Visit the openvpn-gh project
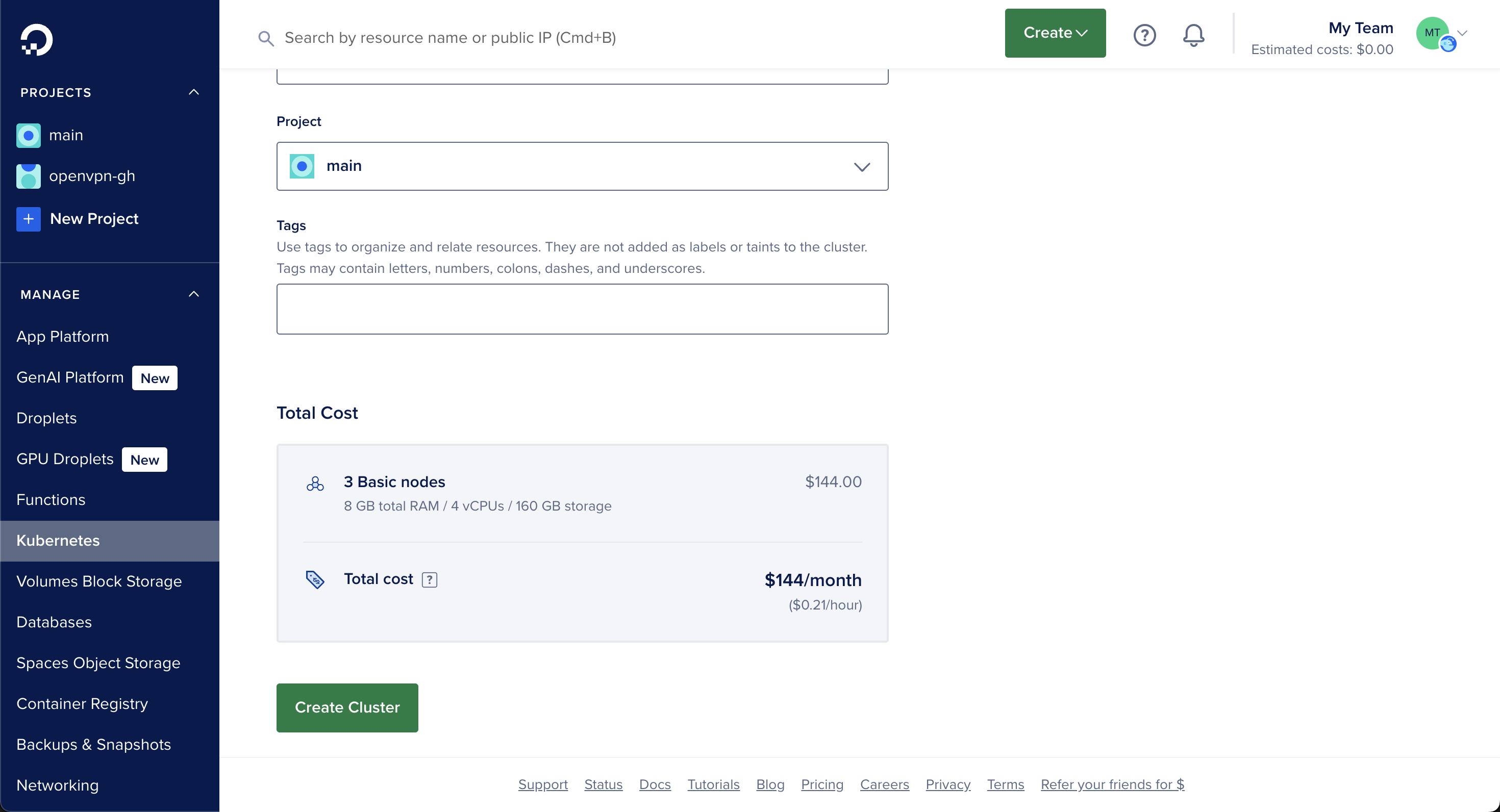1500x812 pixels. [91, 176]
